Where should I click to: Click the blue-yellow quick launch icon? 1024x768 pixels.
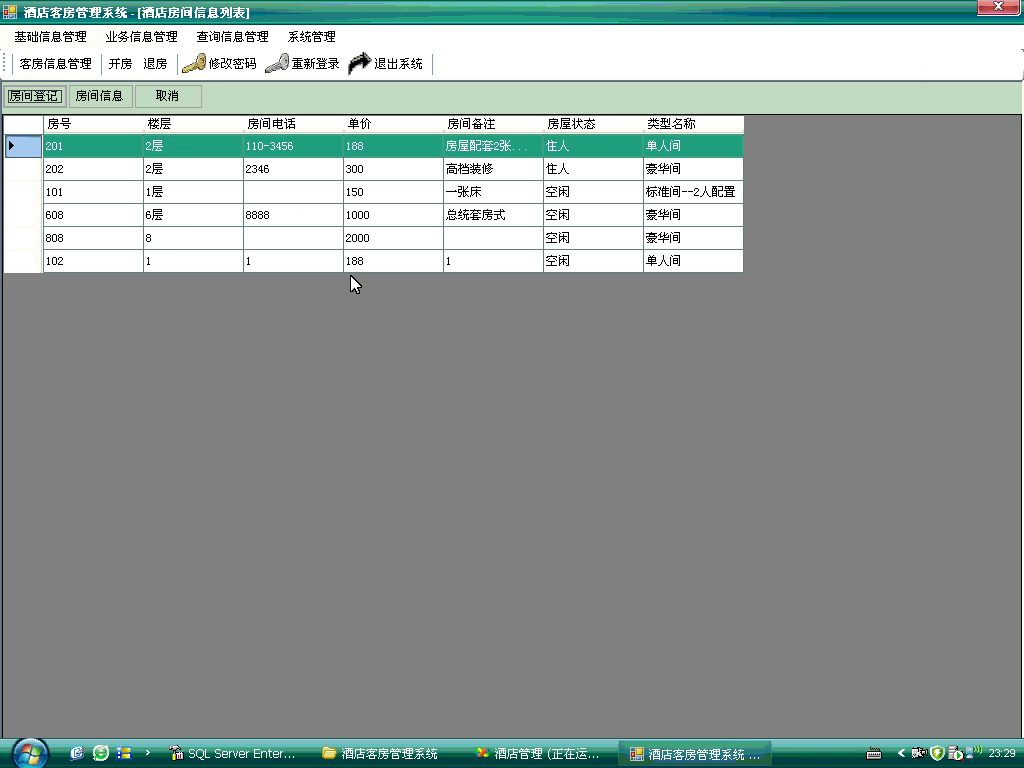point(123,753)
